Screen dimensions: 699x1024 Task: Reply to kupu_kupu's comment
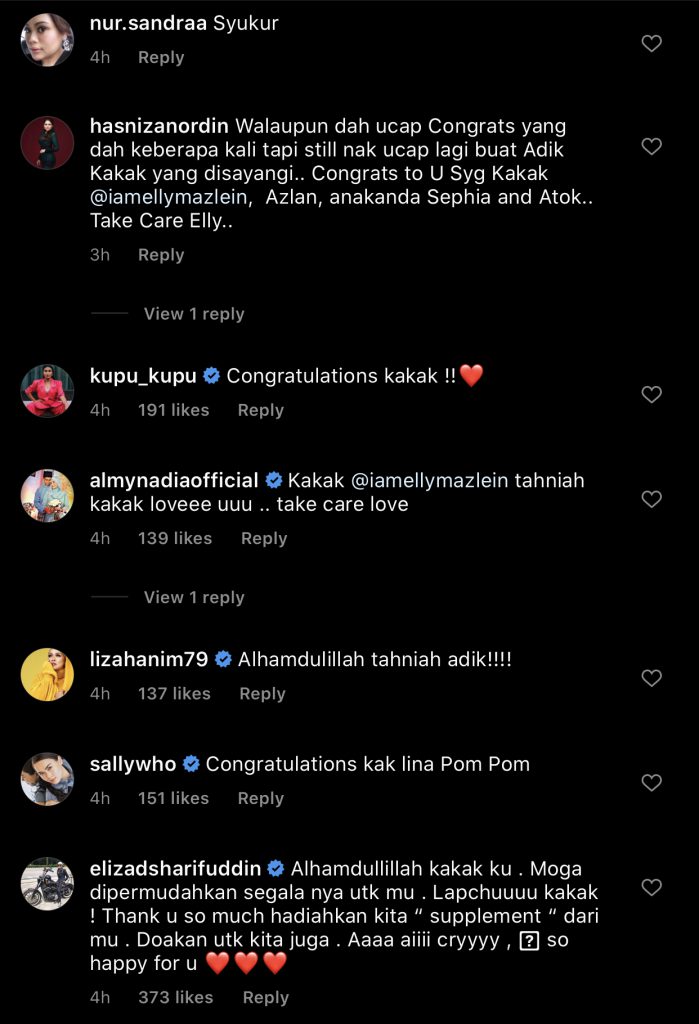[x=260, y=410]
